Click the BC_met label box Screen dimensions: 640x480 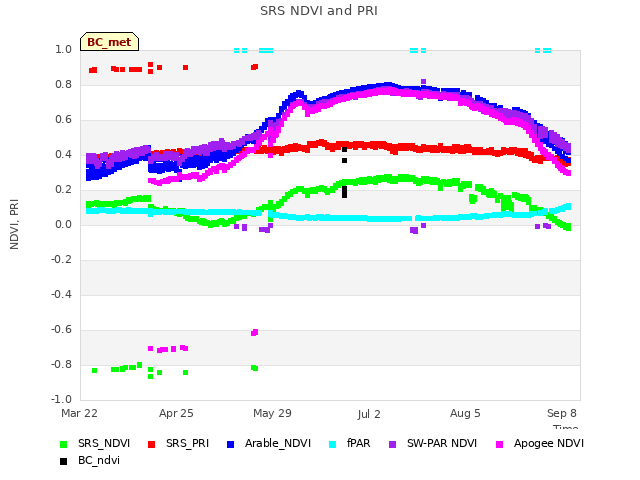tap(109, 42)
